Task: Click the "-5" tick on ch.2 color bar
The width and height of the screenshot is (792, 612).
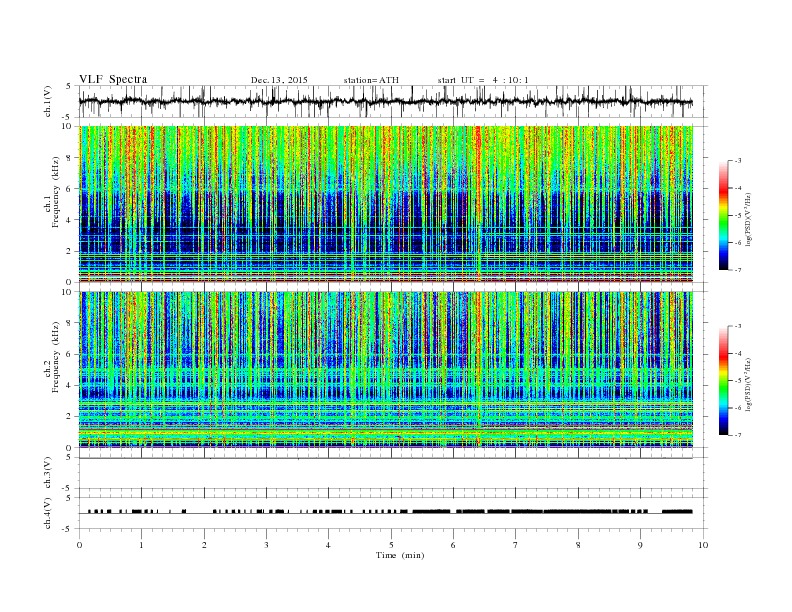Action: pyautogui.click(x=738, y=380)
